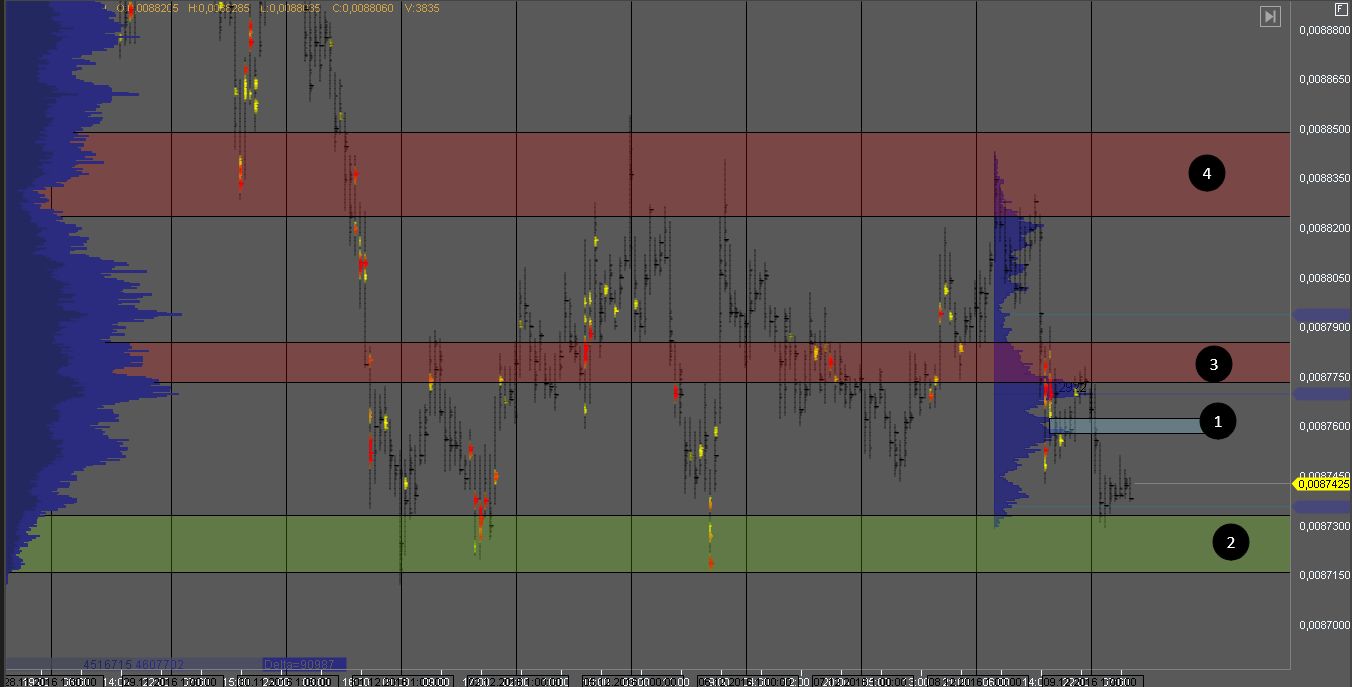Click the 4516715 4607702 volume totals bar
The height and width of the screenshot is (687, 1352).
(133, 663)
